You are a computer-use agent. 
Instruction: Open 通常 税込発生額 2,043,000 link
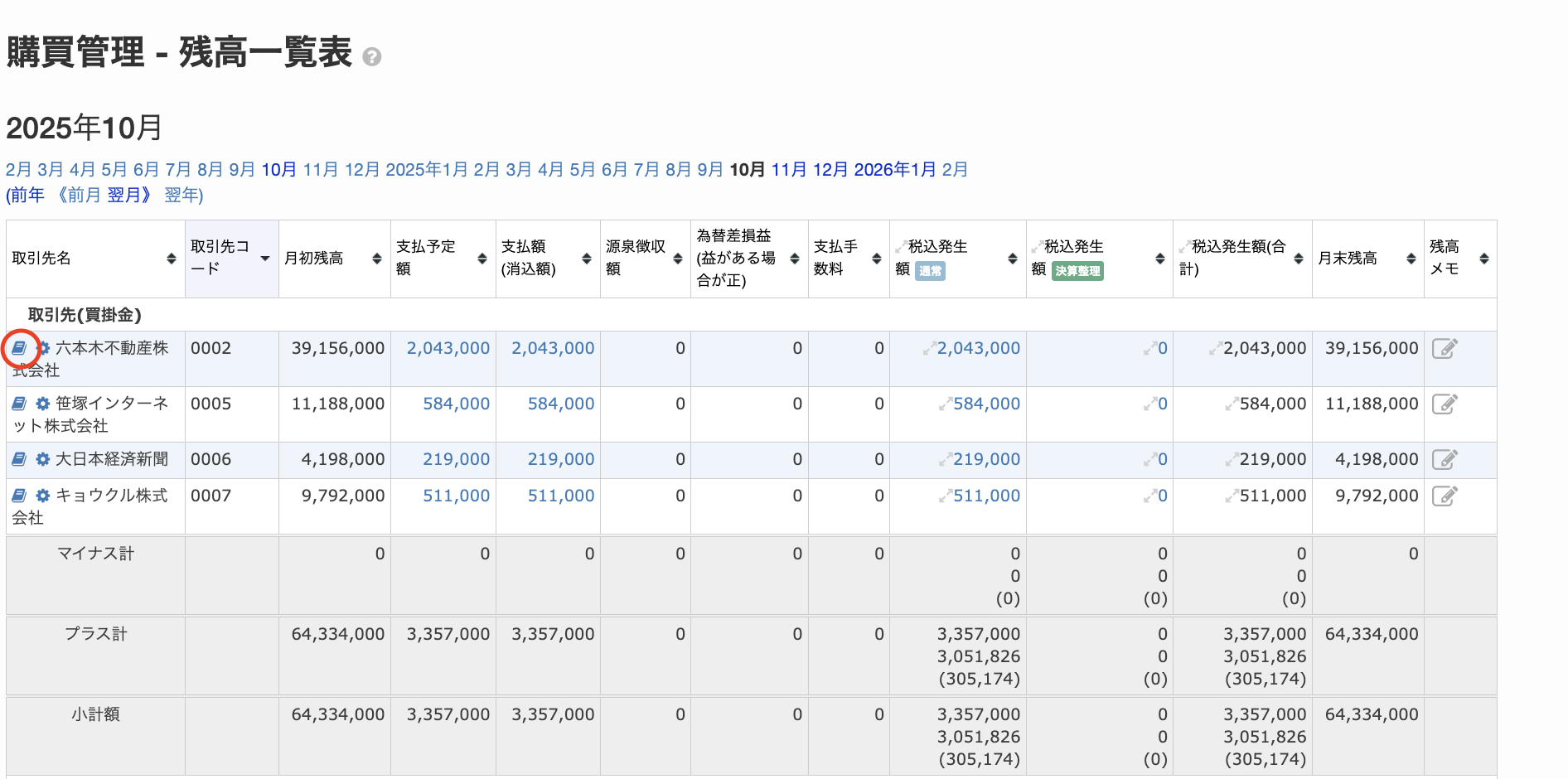point(979,349)
